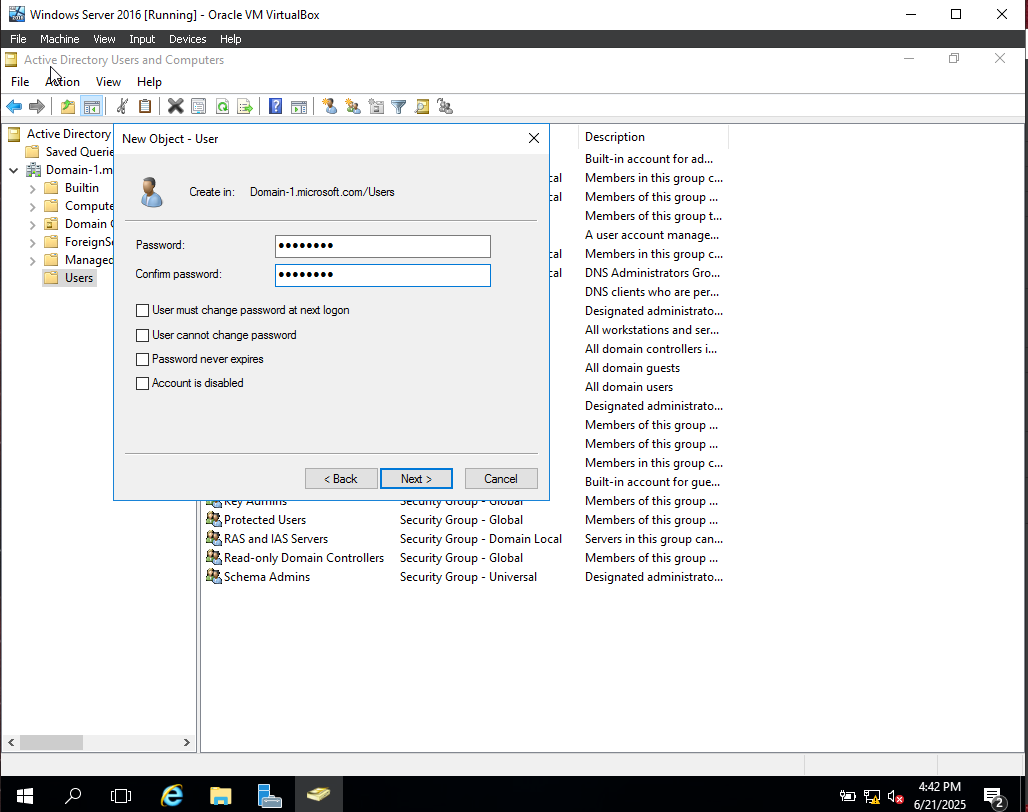The height and width of the screenshot is (812, 1028).
Task: Expand the Computers folder node
Action: point(32,206)
